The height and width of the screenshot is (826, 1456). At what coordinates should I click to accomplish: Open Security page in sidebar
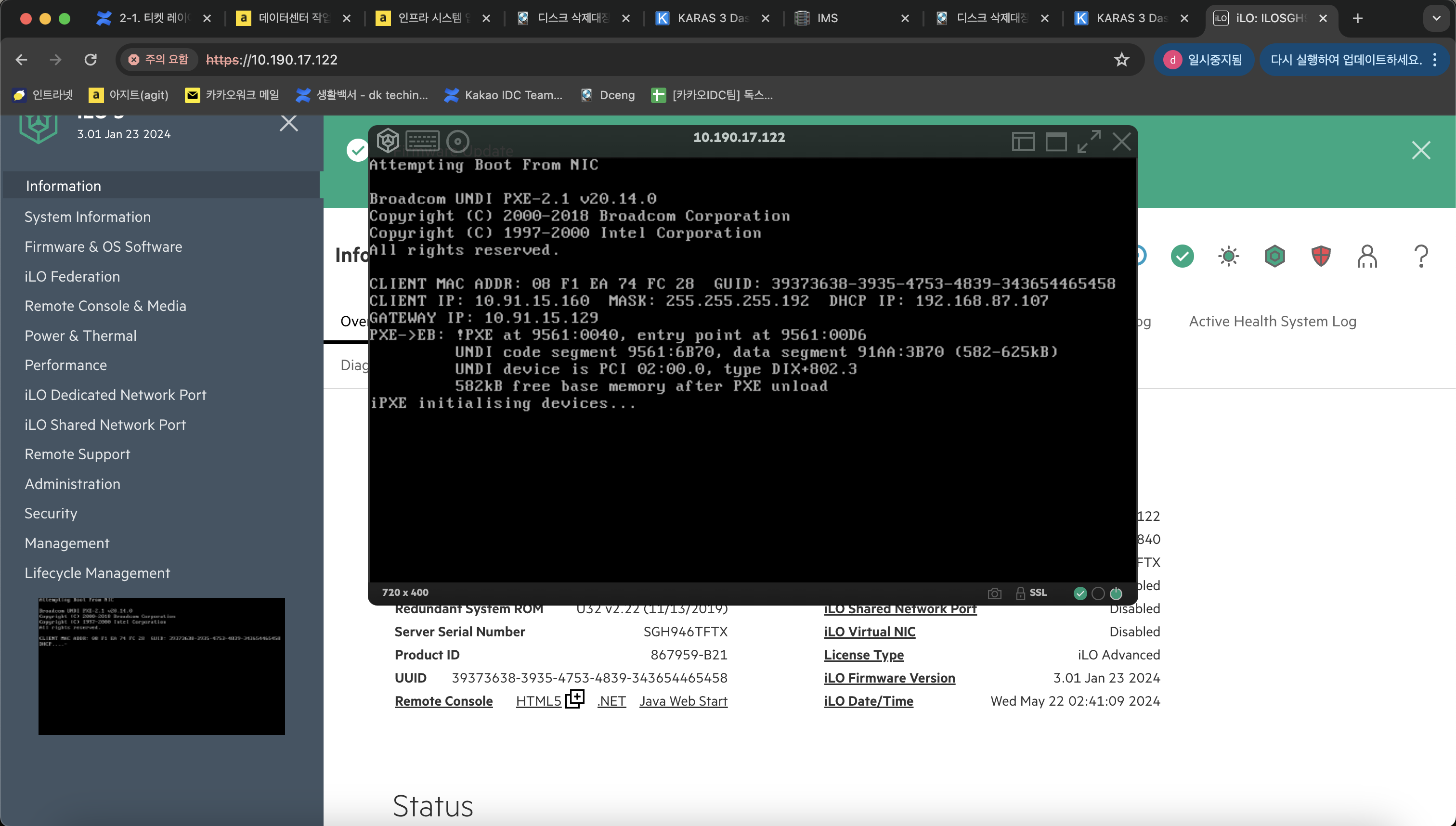click(51, 514)
